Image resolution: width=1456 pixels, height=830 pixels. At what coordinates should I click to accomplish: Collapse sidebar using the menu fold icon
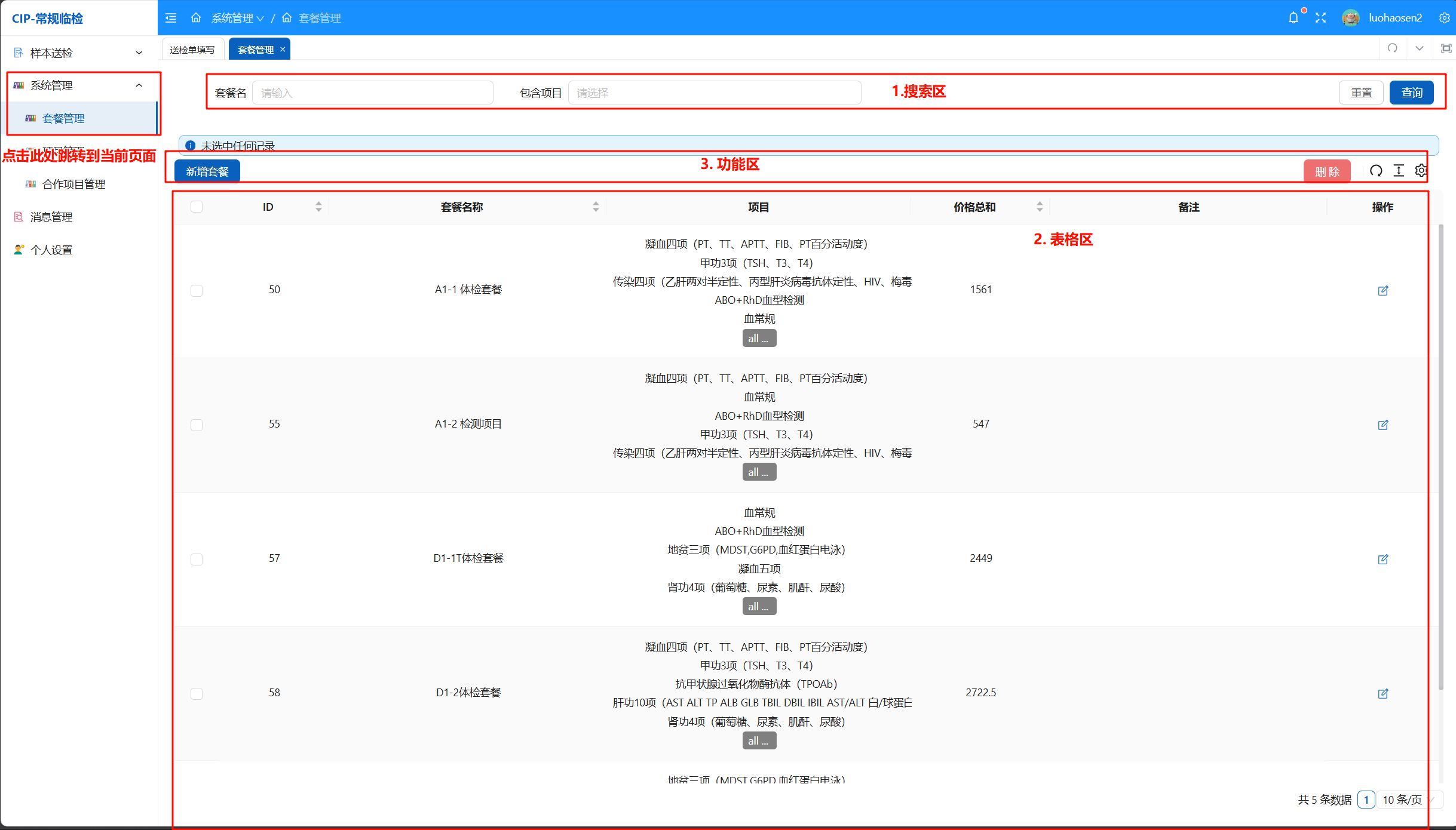click(171, 18)
